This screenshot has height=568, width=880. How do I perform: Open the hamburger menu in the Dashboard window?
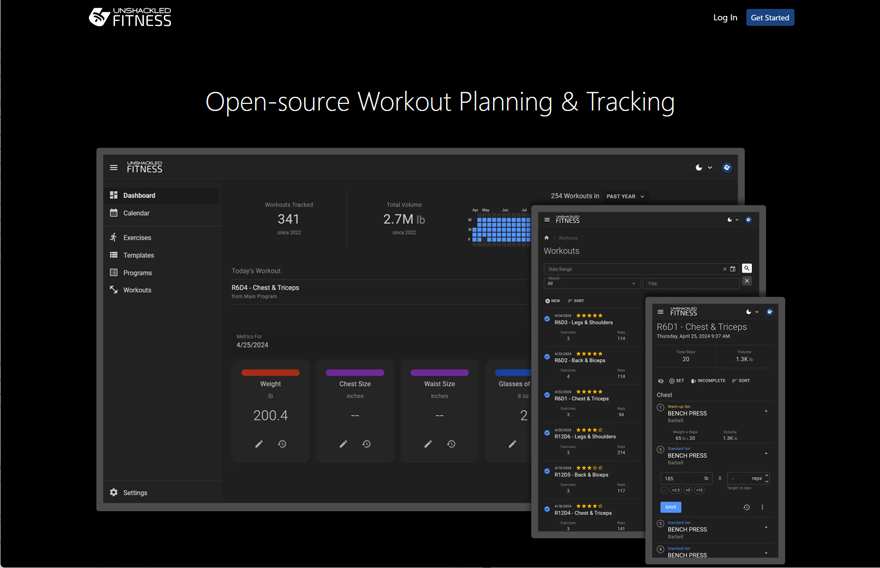(113, 167)
